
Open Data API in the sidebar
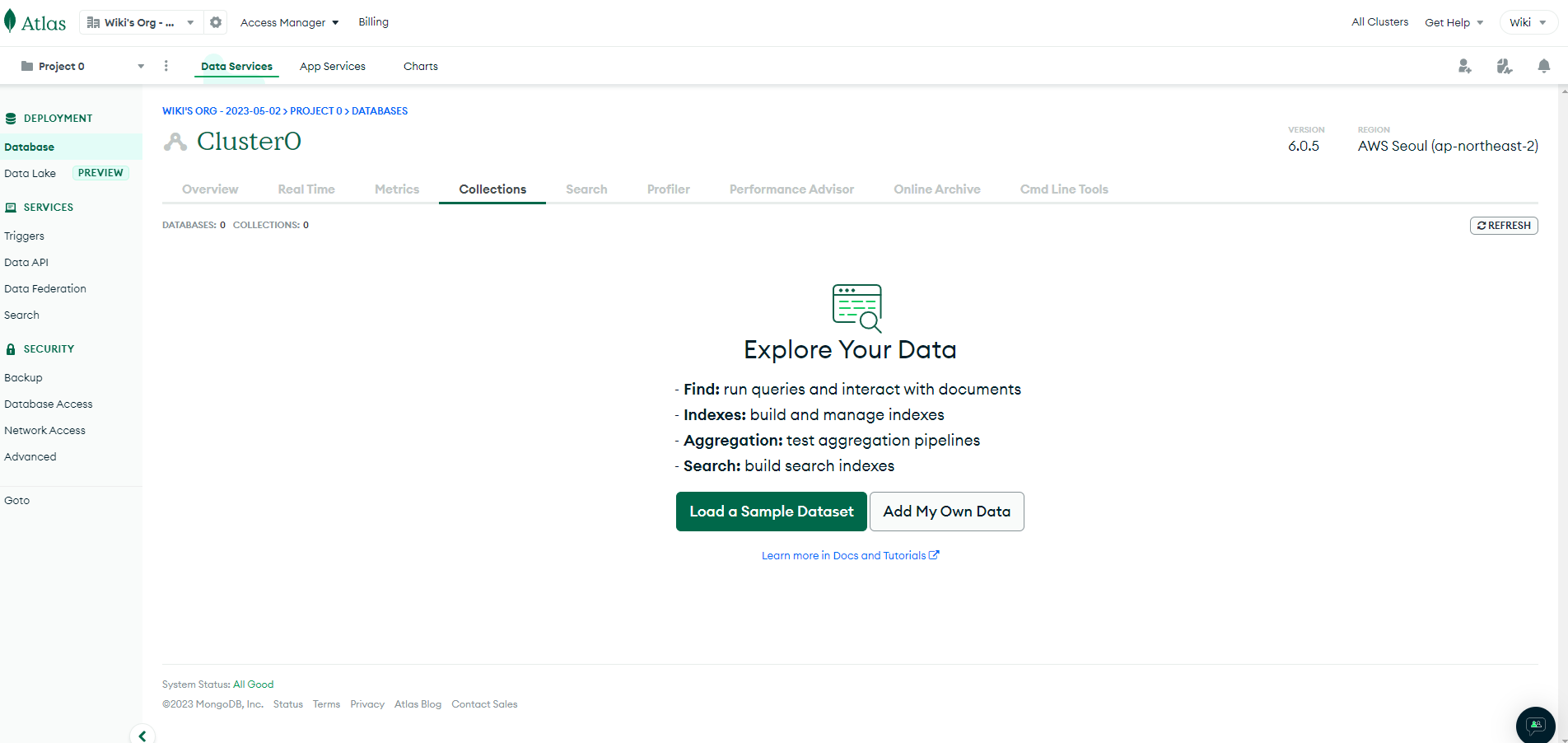(26, 263)
